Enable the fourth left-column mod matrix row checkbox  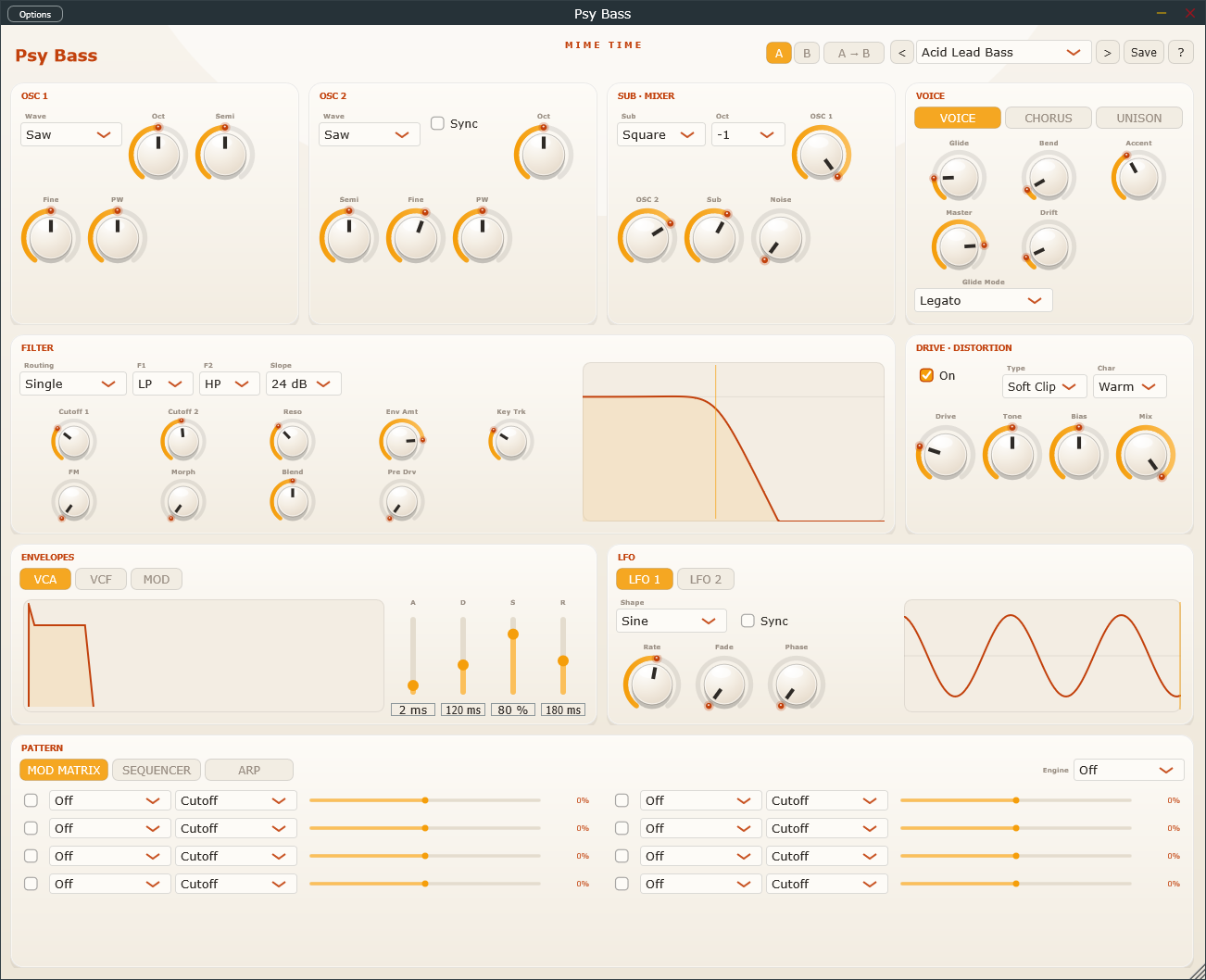coord(31,884)
